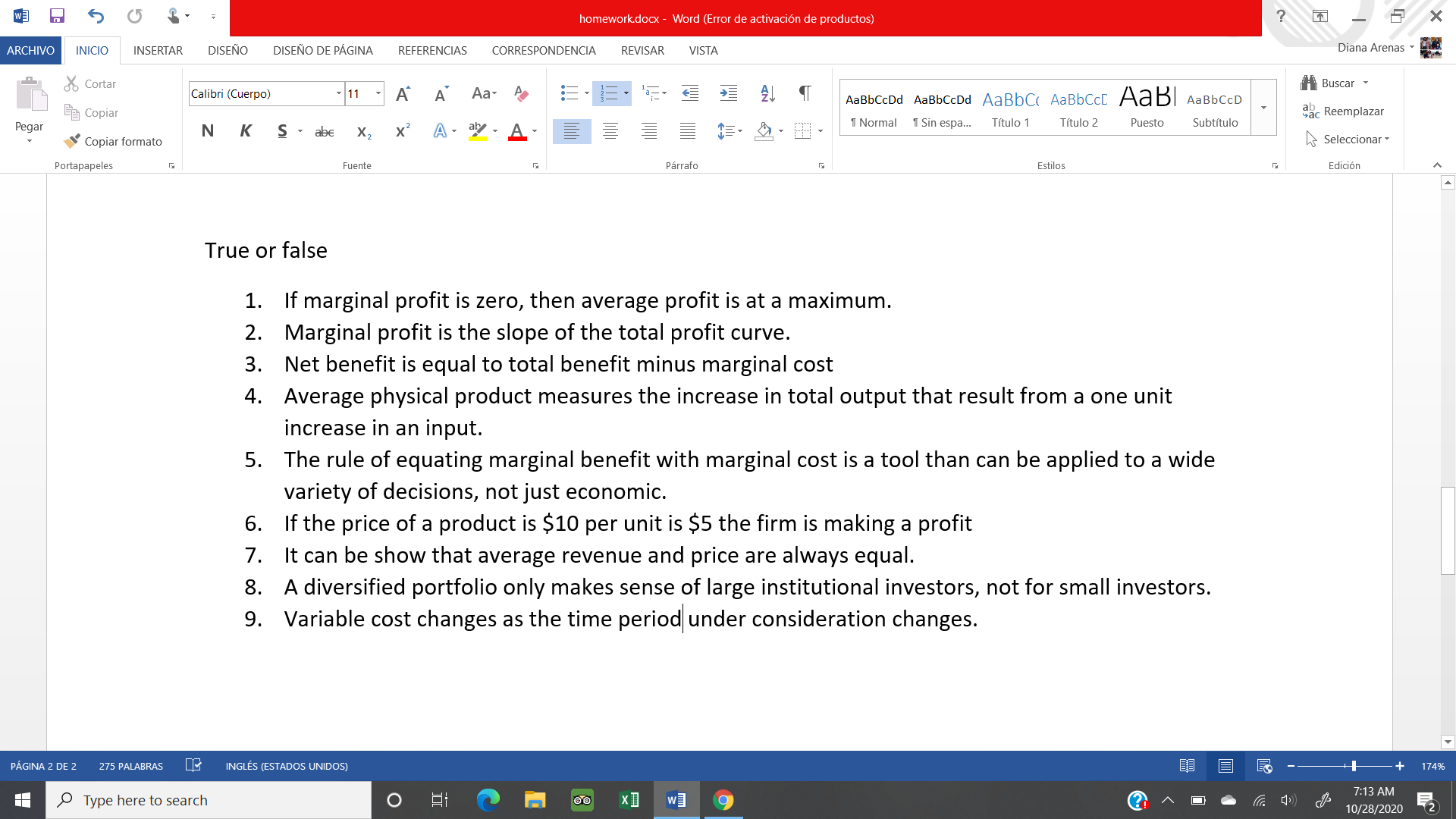The image size is (1456, 819).
Task: Expand the Styles gallery more arrow
Action: pos(1263,108)
